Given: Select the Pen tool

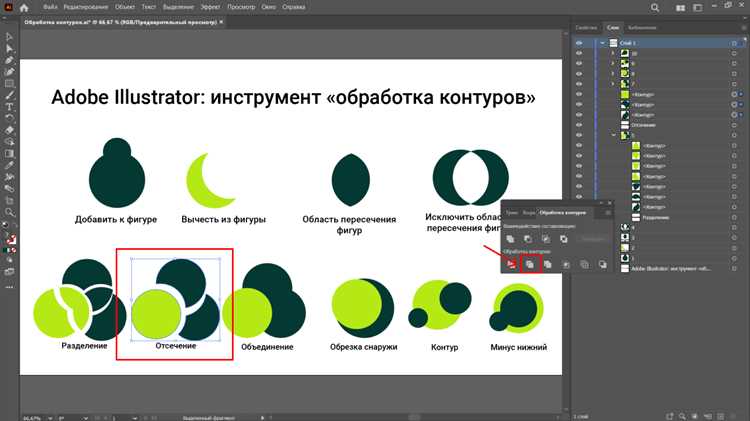Looking at the screenshot, I should [x=9, y=60].
